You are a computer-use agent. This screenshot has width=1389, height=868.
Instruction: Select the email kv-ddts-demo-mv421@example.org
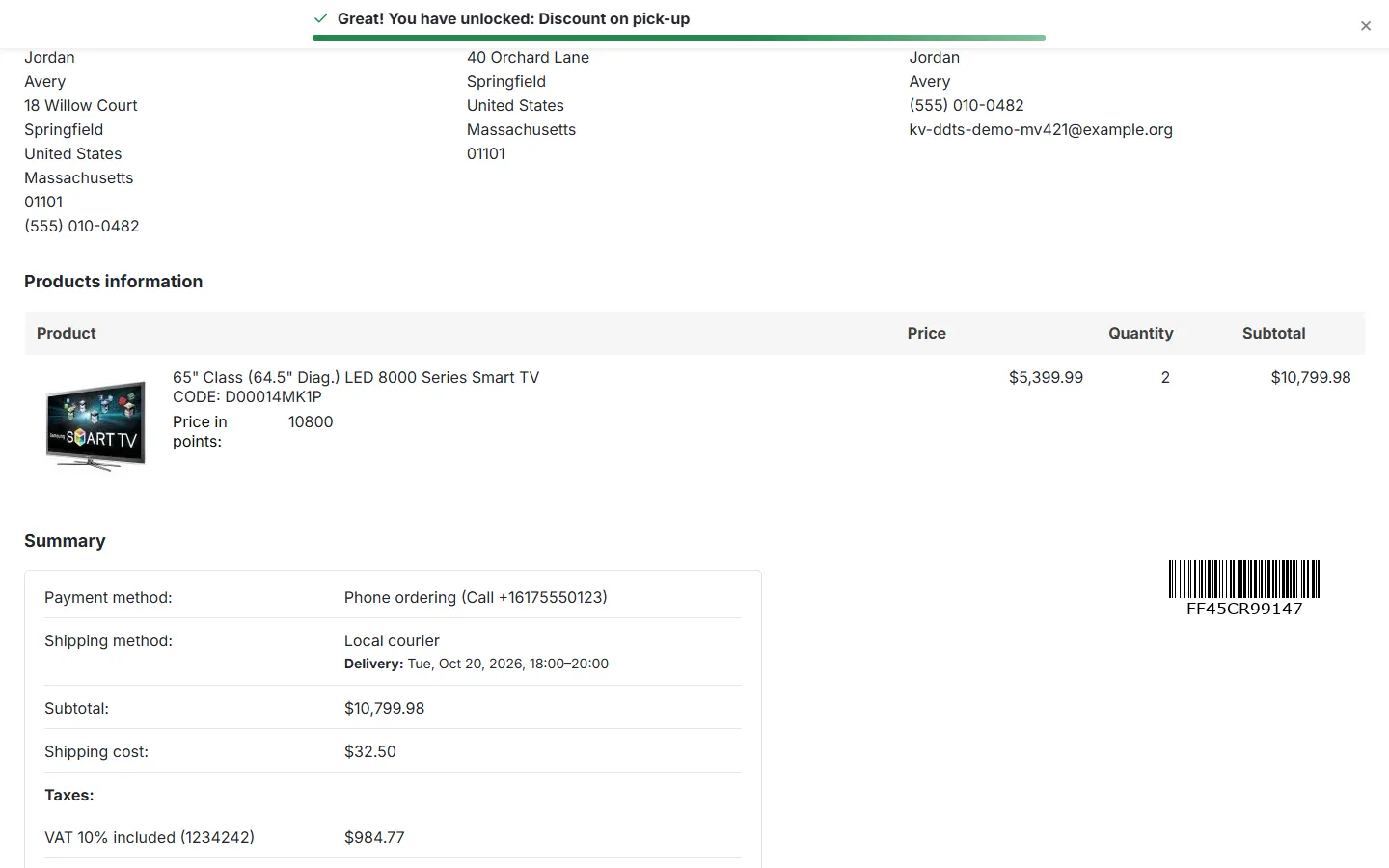point(1041,129)
